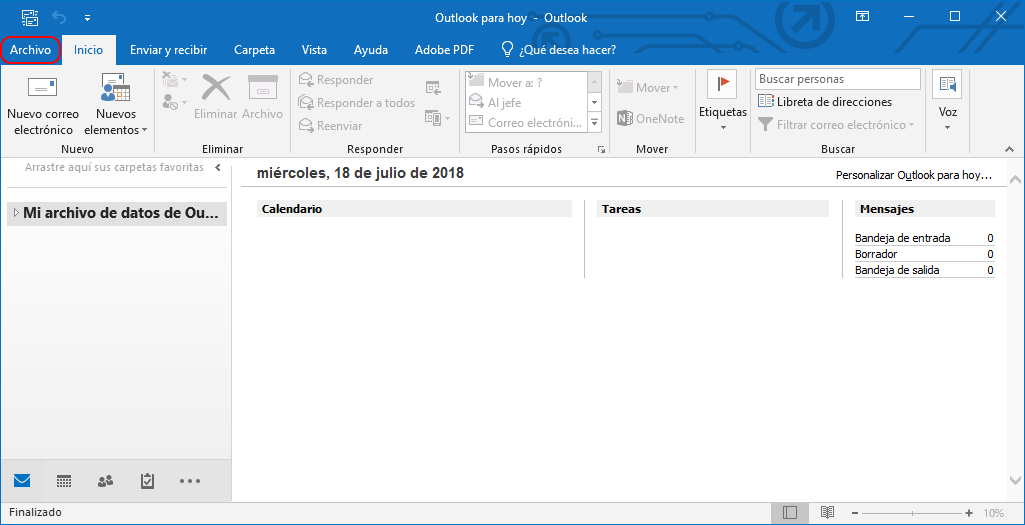Select the Inicio ribbon tab
This screenshot has width=1025, height=525.
[88, 50]
